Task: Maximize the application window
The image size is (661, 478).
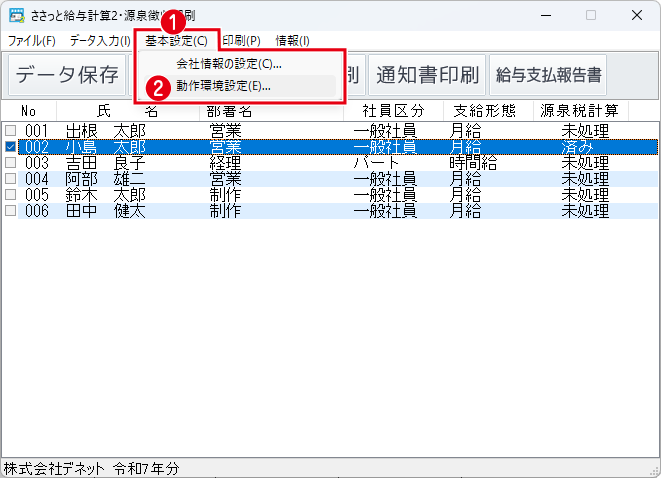Action: tap(590, 16)
